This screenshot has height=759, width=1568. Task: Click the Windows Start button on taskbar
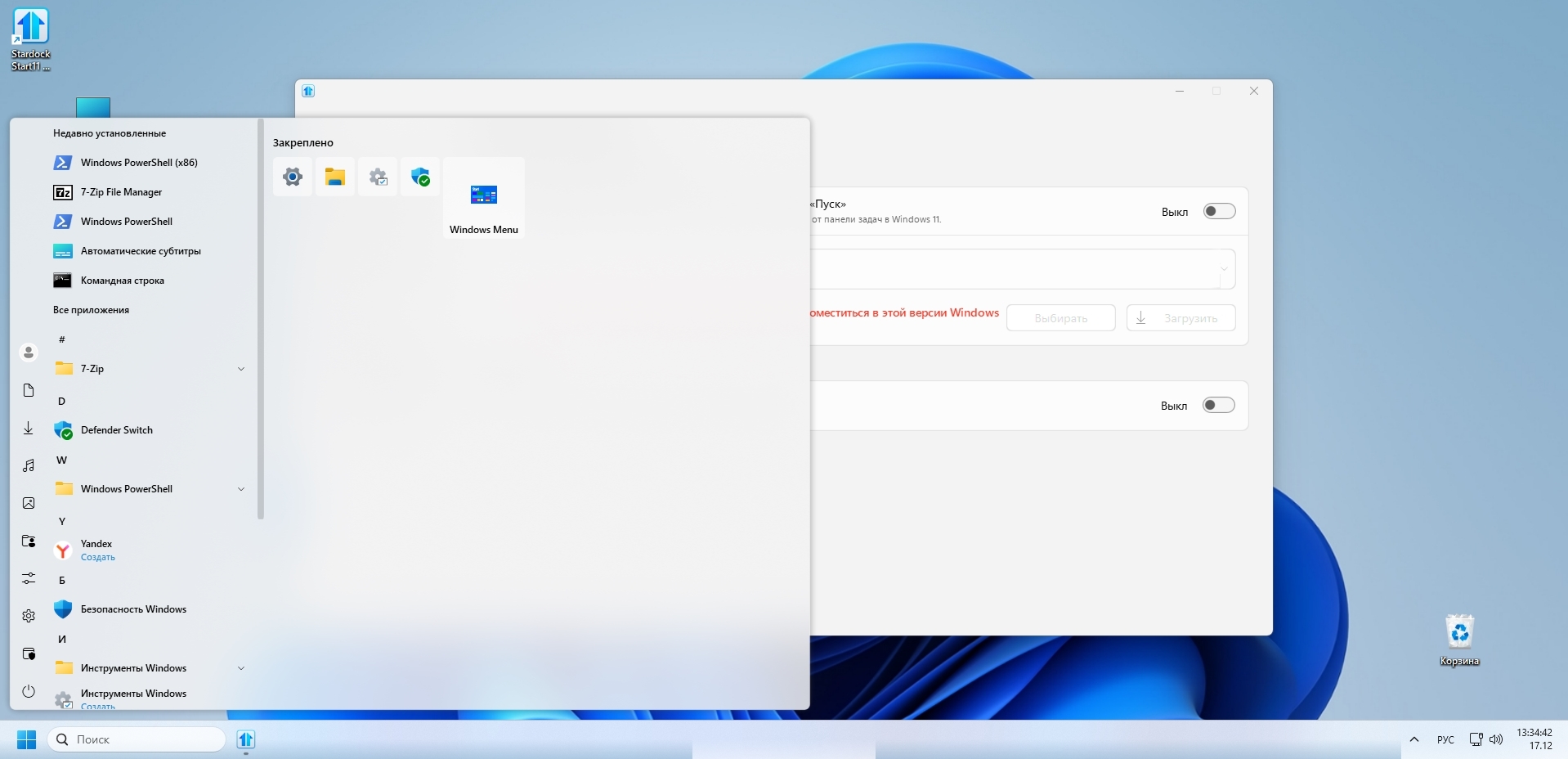[x=26, y=739]
